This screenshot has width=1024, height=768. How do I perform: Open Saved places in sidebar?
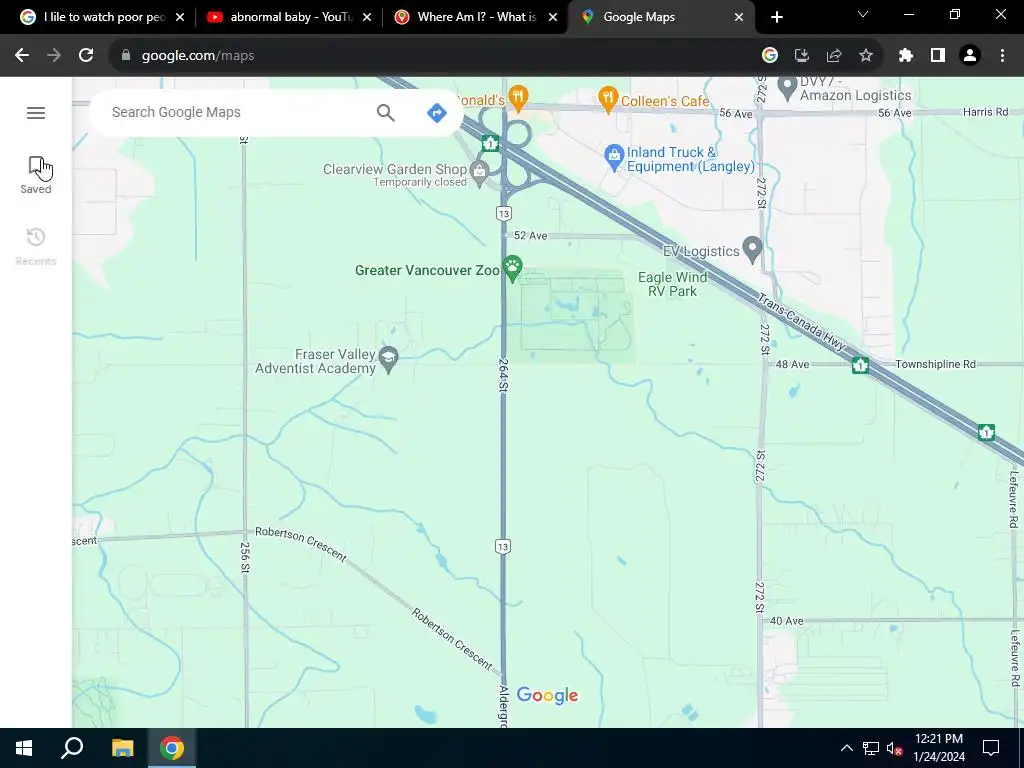(x=36, y=175)
